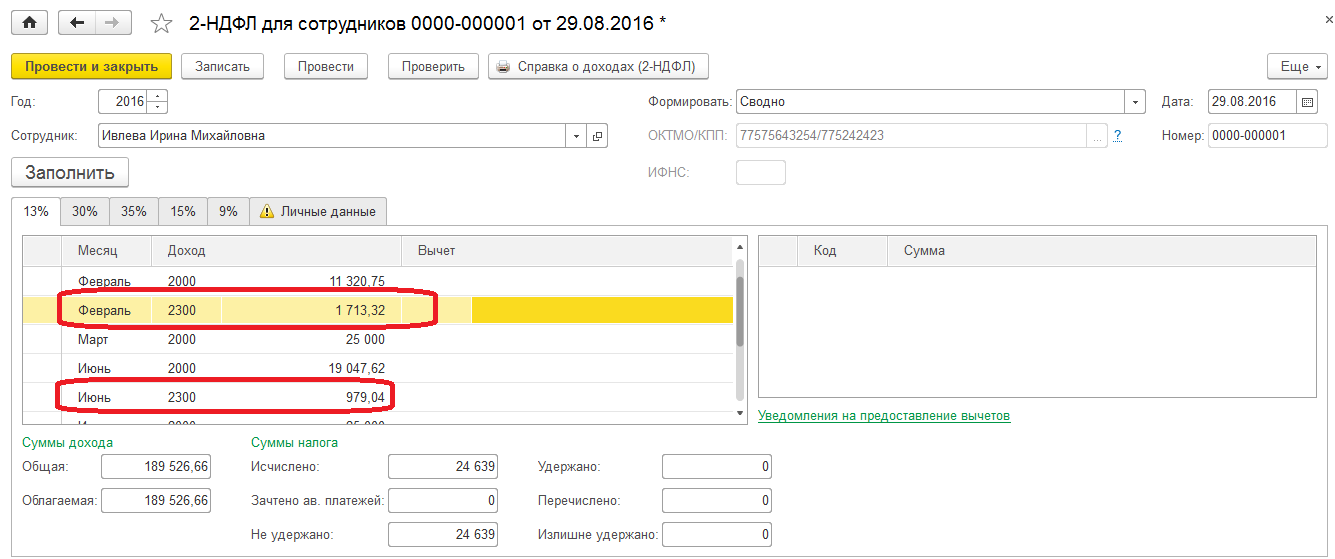Screen dimensions: 1335x559
Task: Click Год input field 2016
Action: 123,102
